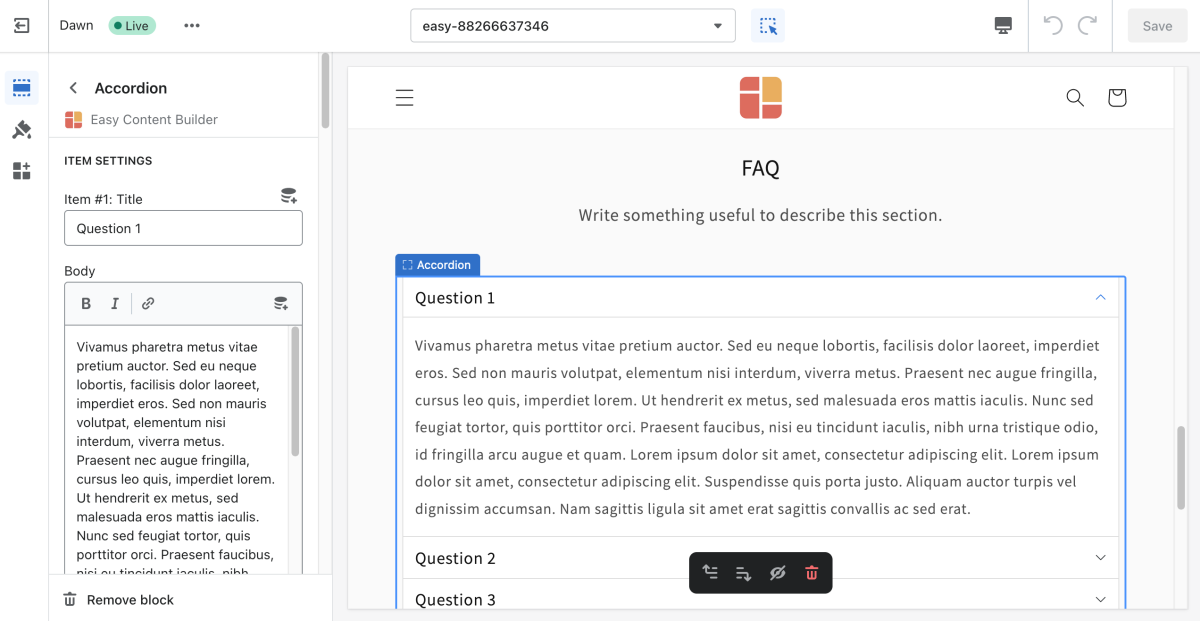
Task: Open the template selector dropdown
Action: (x=572, y=26)
